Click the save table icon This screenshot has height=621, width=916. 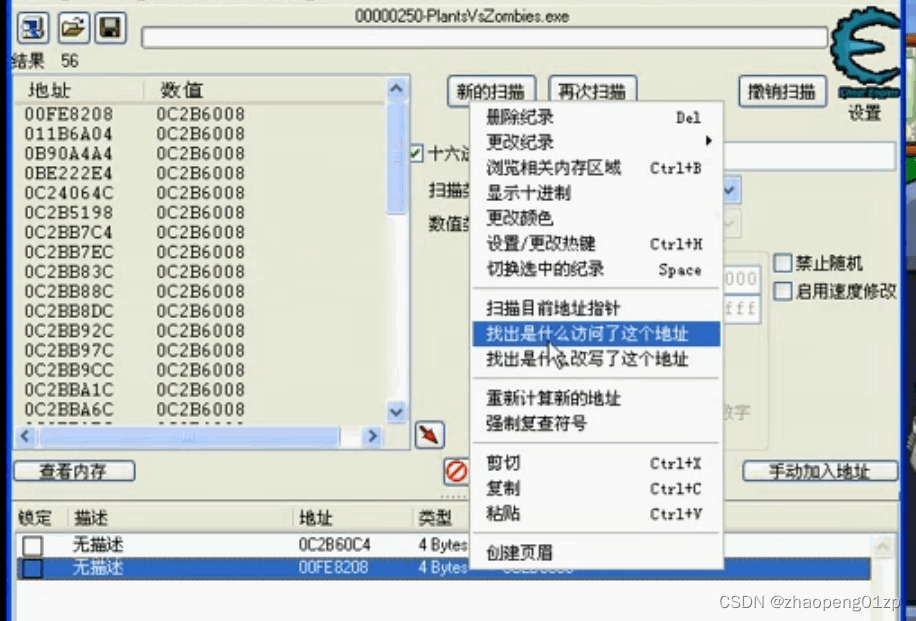110,28
